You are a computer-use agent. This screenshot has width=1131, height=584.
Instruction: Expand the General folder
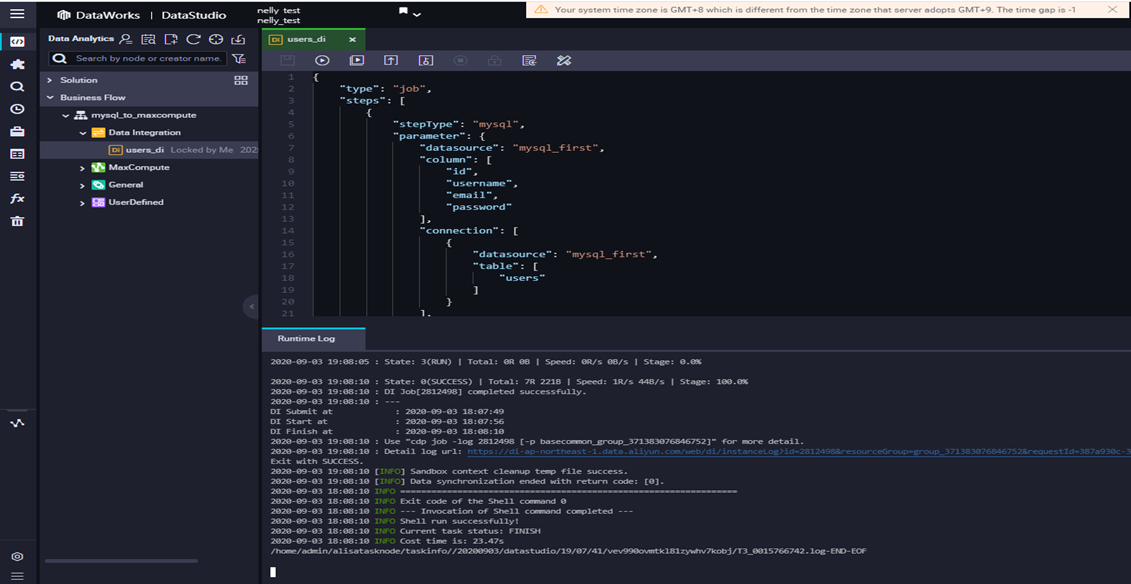pos(83,185)
